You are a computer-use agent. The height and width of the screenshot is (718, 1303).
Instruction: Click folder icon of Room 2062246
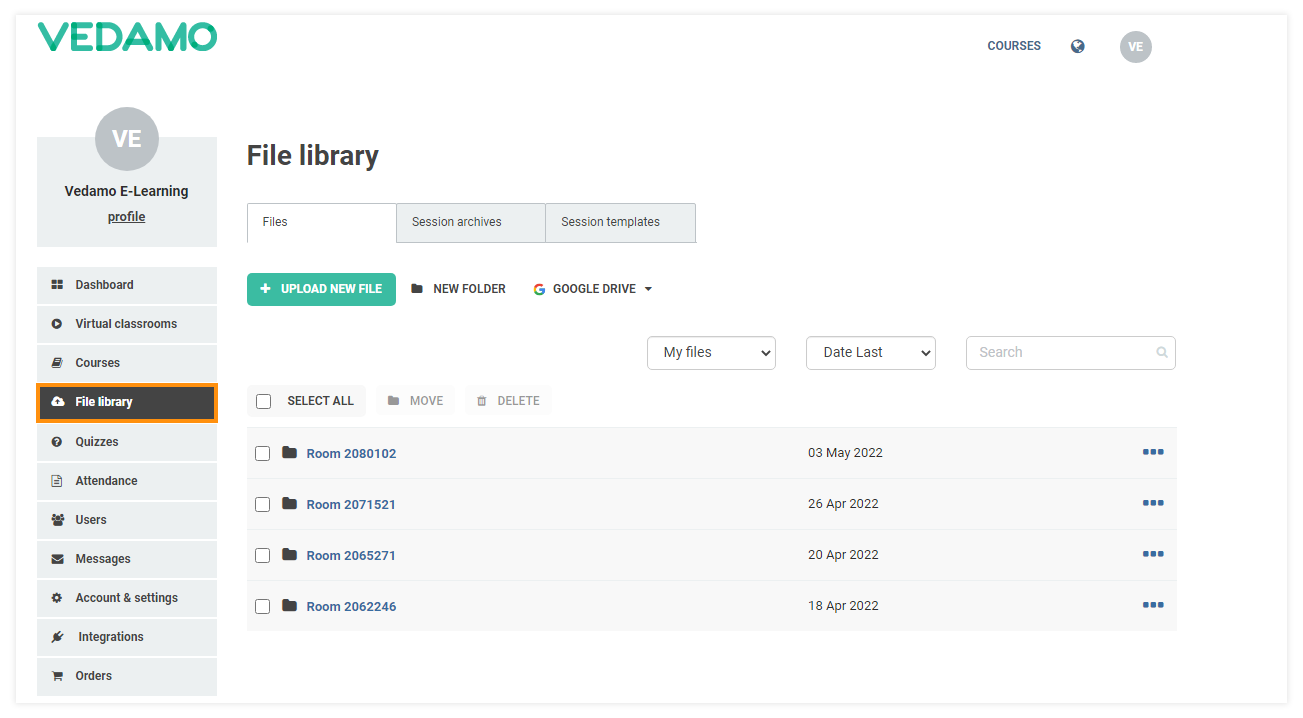[290, 605]
